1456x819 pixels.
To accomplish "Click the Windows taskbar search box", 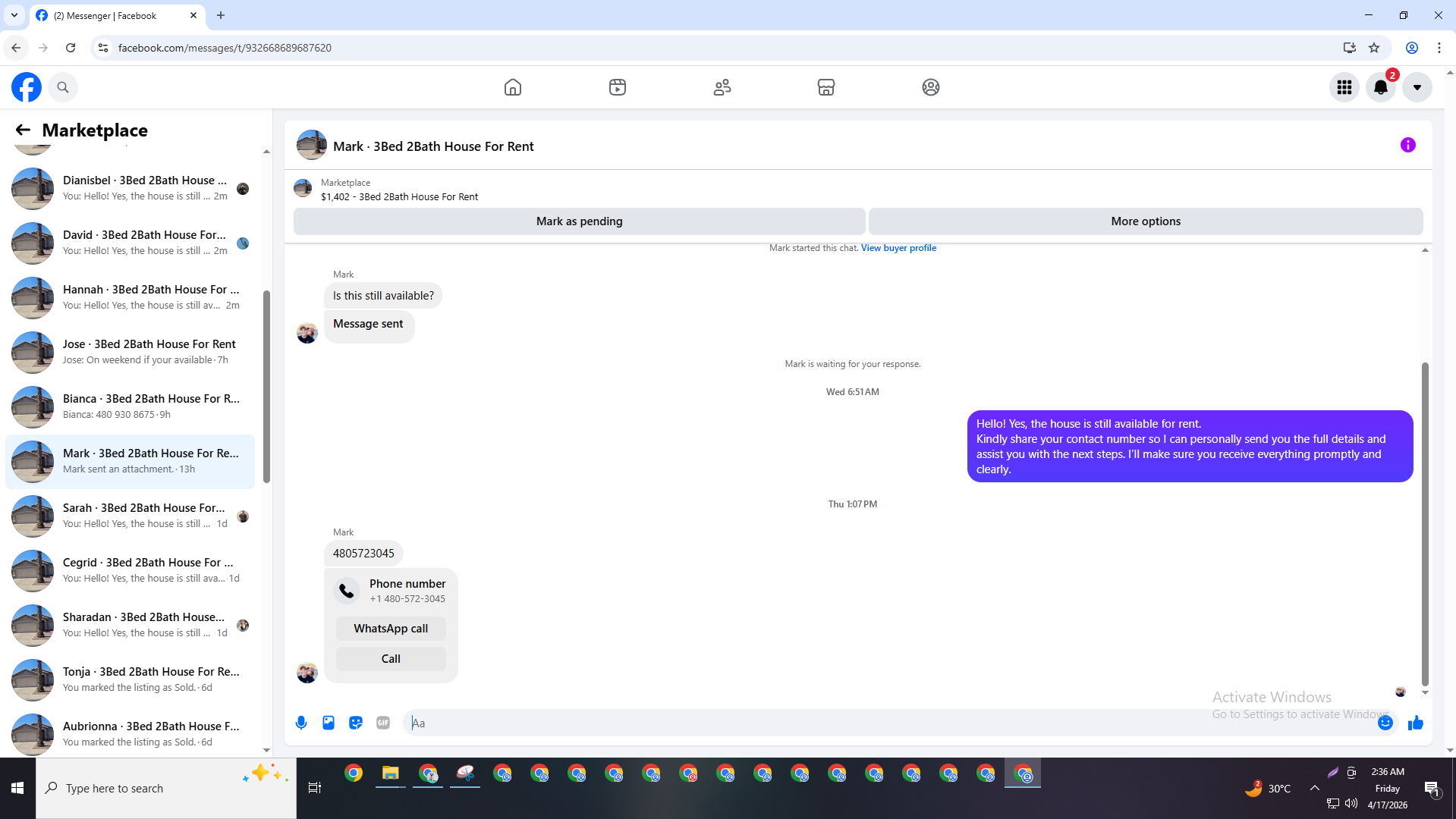I will tap(165, 789).
